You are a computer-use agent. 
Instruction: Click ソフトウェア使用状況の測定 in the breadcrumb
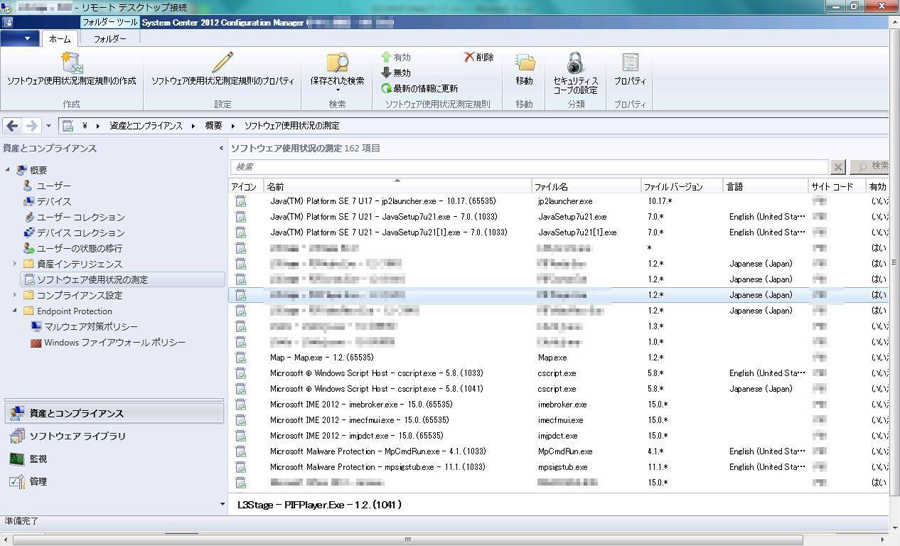coord(292,126)
